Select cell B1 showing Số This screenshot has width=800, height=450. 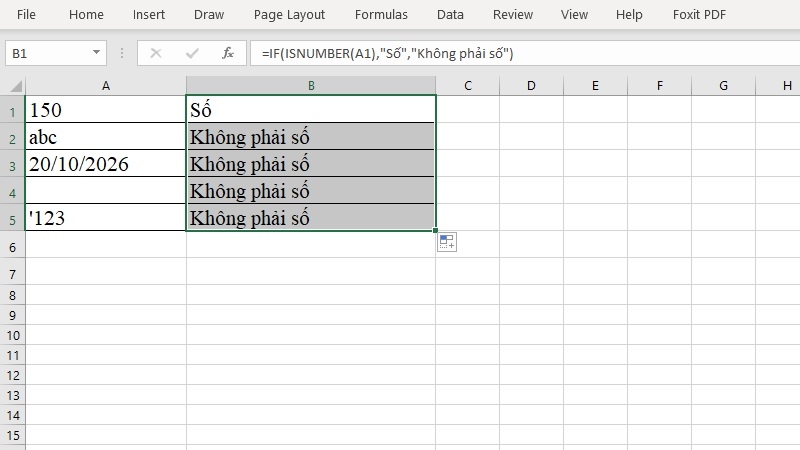click(311, 109)
